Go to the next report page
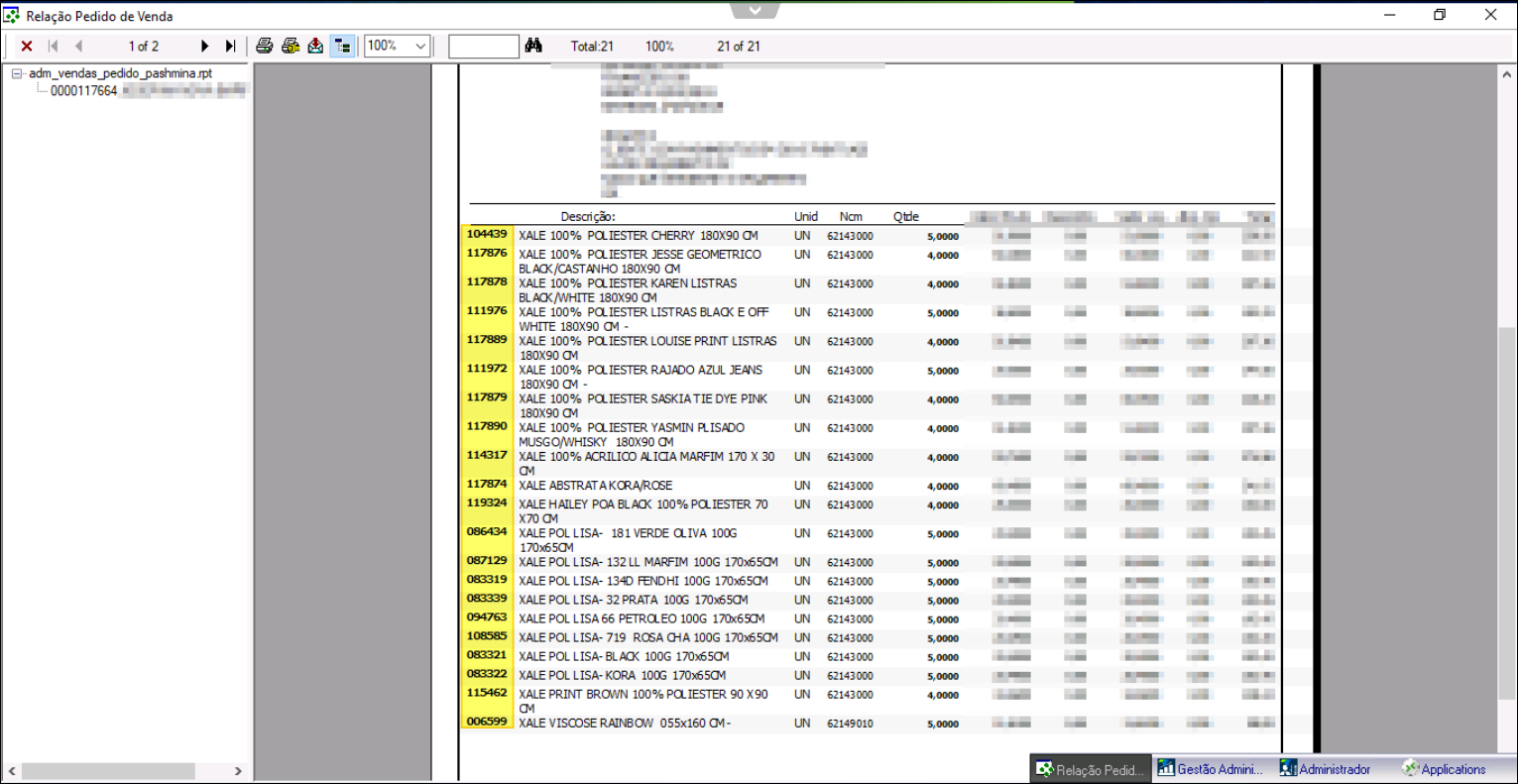1518x784 pixels. (x=204, y=47)
